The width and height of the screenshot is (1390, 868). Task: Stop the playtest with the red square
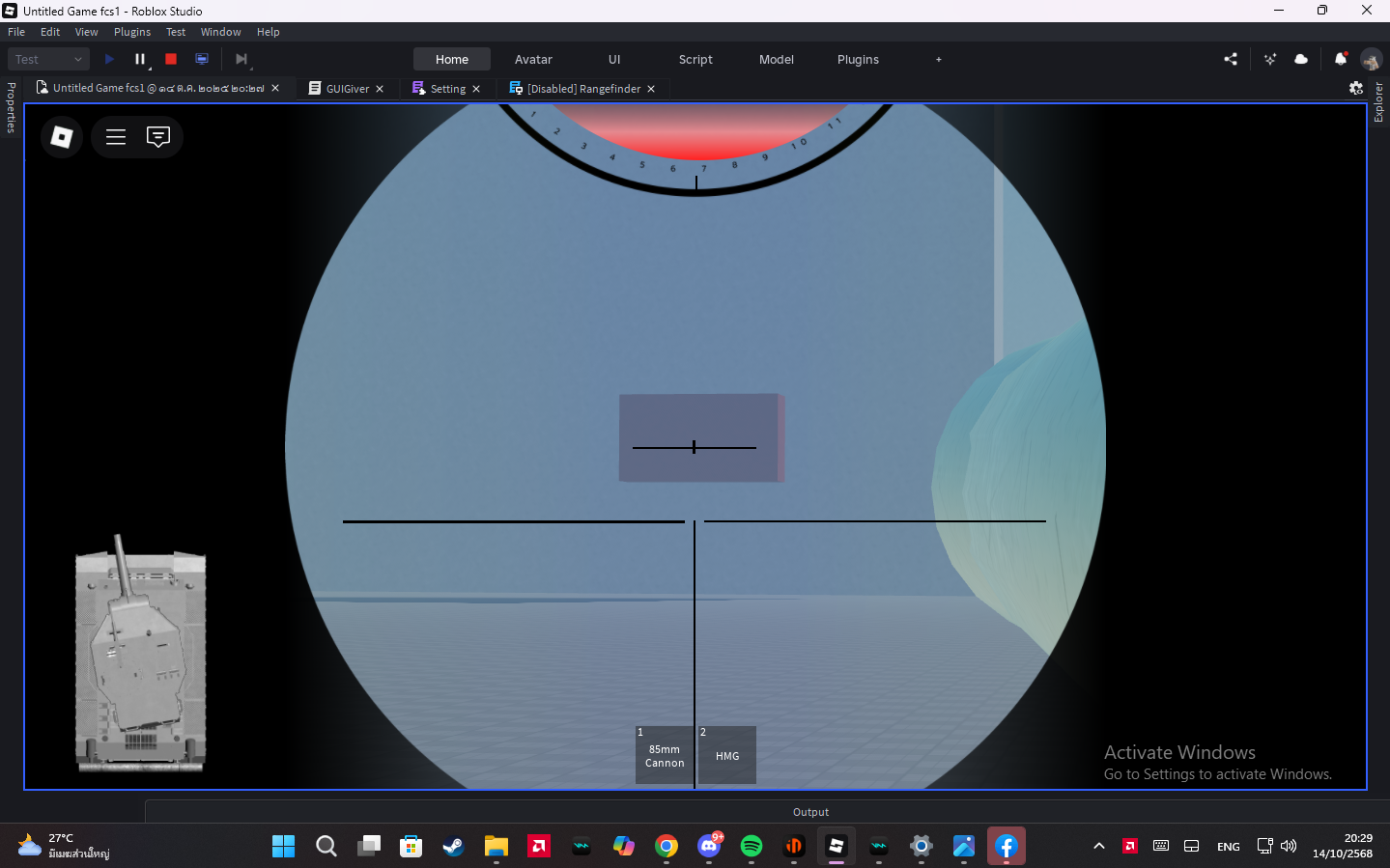(171, 59)
